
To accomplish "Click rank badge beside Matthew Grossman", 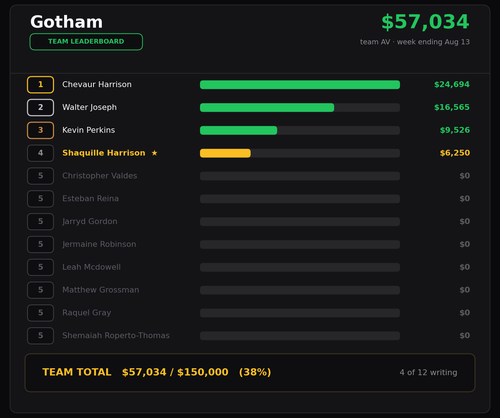I will point(40,290).
